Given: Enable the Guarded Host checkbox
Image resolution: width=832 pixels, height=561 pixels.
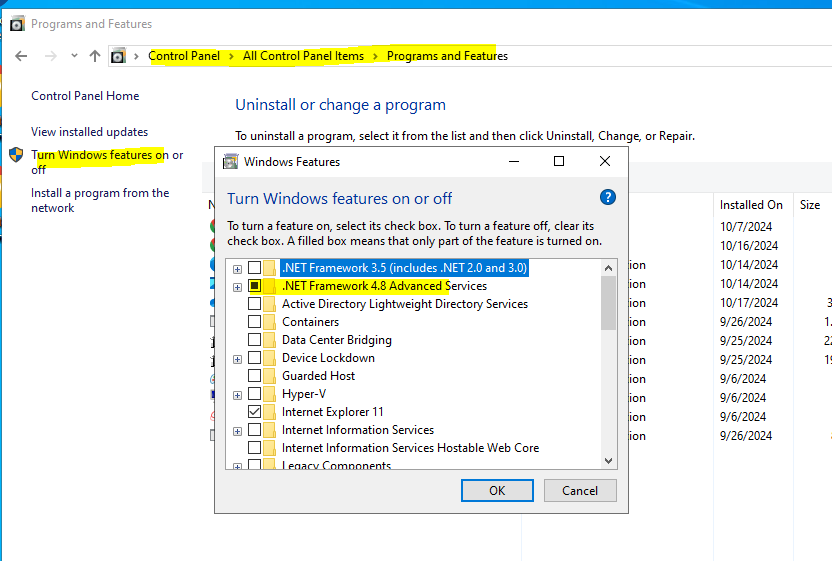Looking at the screenshot, I should [x=255, y=376].
